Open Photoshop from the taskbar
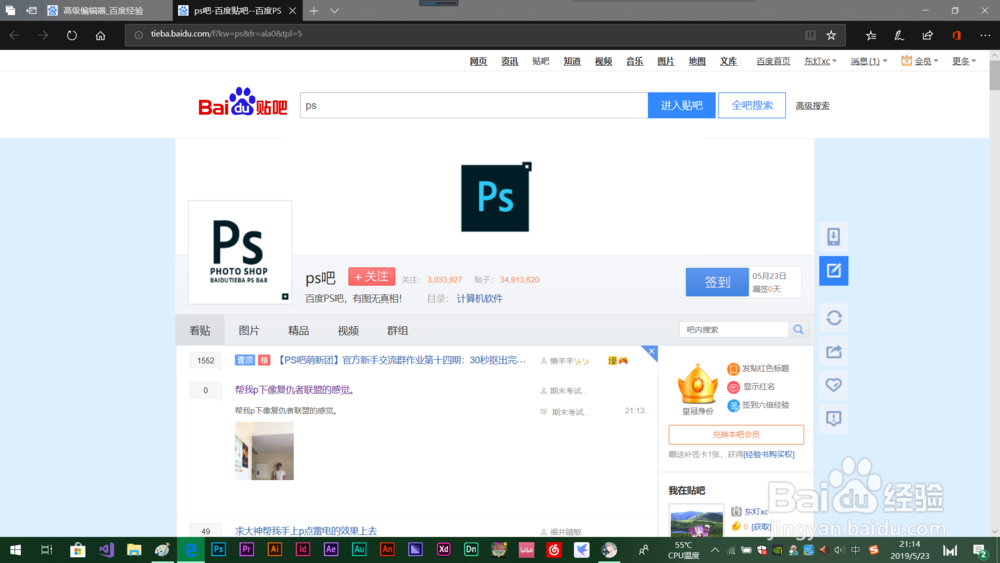This screenshot has height=563, width=1000. [x=219, y=550]
